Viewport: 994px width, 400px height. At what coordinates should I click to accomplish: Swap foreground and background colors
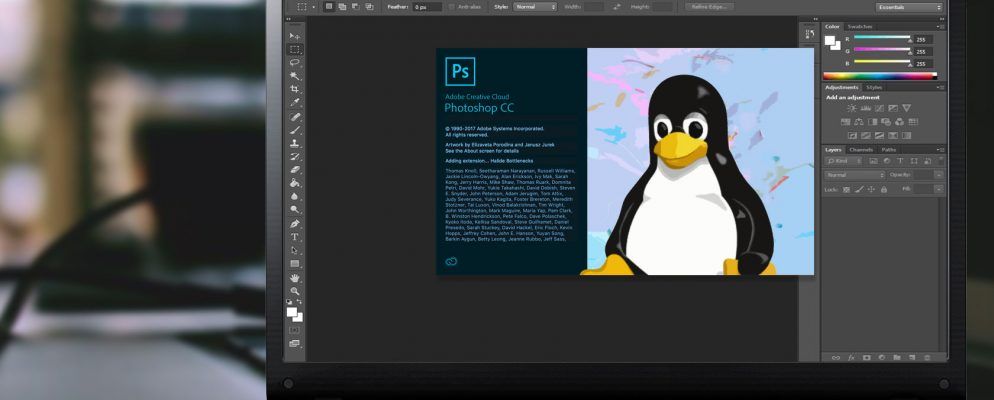point(300,302)
